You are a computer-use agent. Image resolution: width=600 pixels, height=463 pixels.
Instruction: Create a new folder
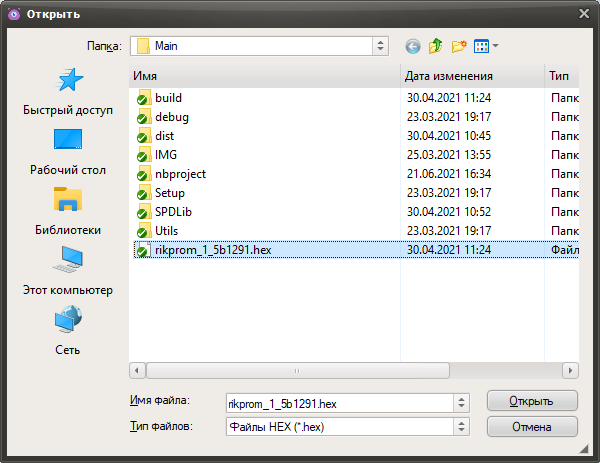pyautogui.click(x=459, y=46)
